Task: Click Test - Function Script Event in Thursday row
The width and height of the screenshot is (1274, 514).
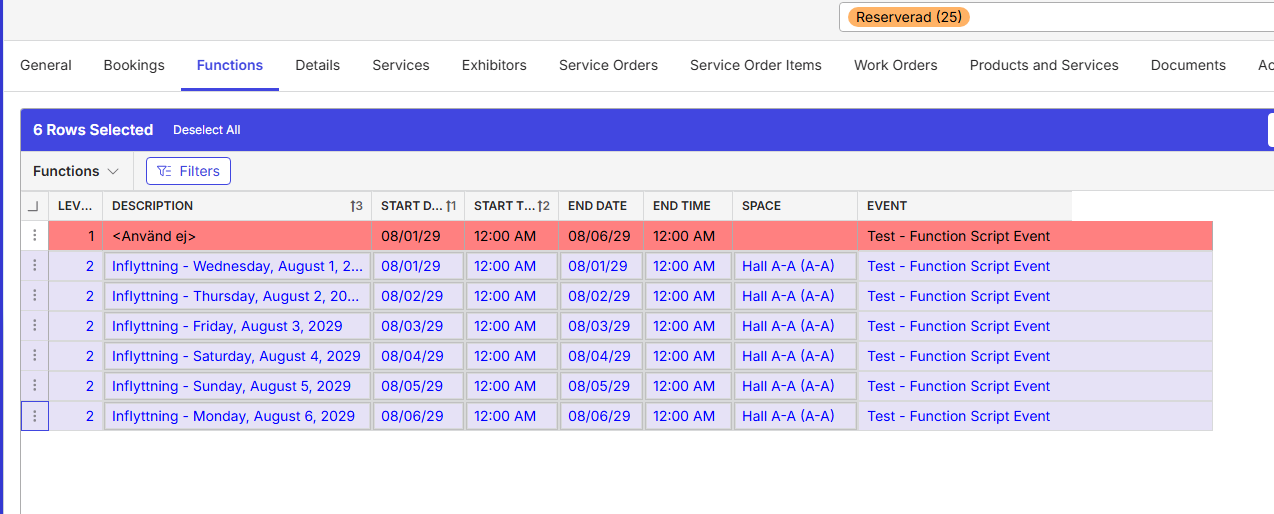Action: 959,296
